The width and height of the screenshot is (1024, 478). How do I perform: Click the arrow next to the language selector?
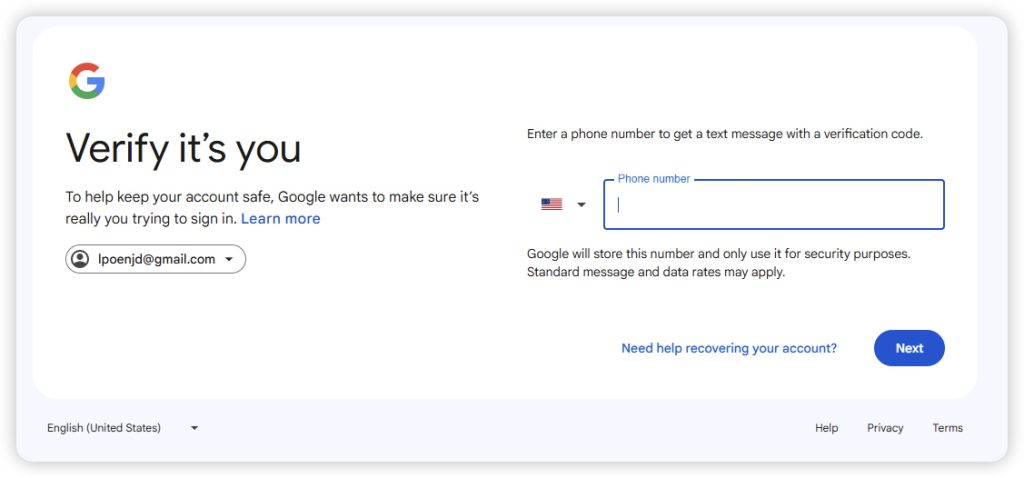(x=194, y=428)
